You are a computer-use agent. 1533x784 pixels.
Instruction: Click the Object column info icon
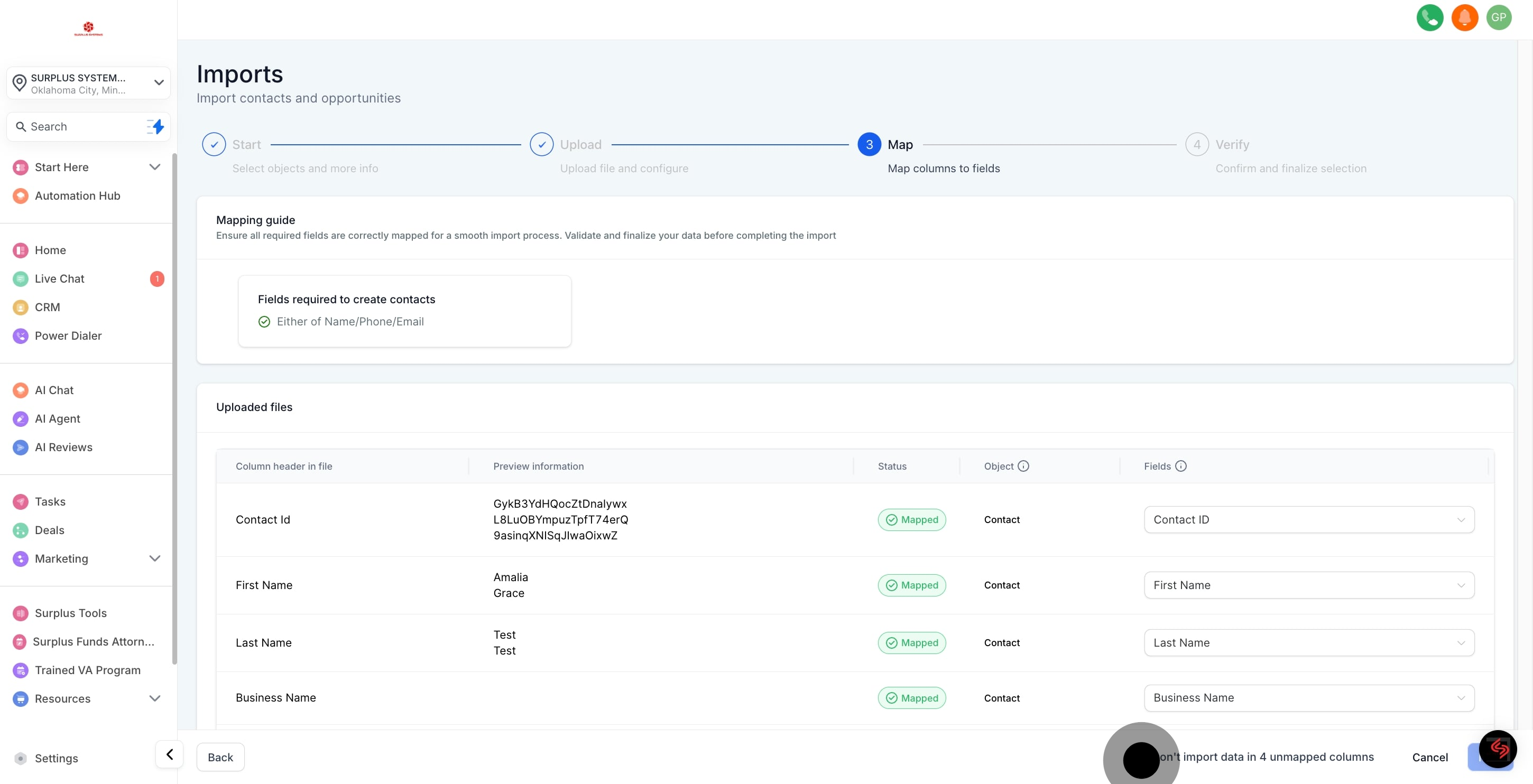click(1023, 466)
